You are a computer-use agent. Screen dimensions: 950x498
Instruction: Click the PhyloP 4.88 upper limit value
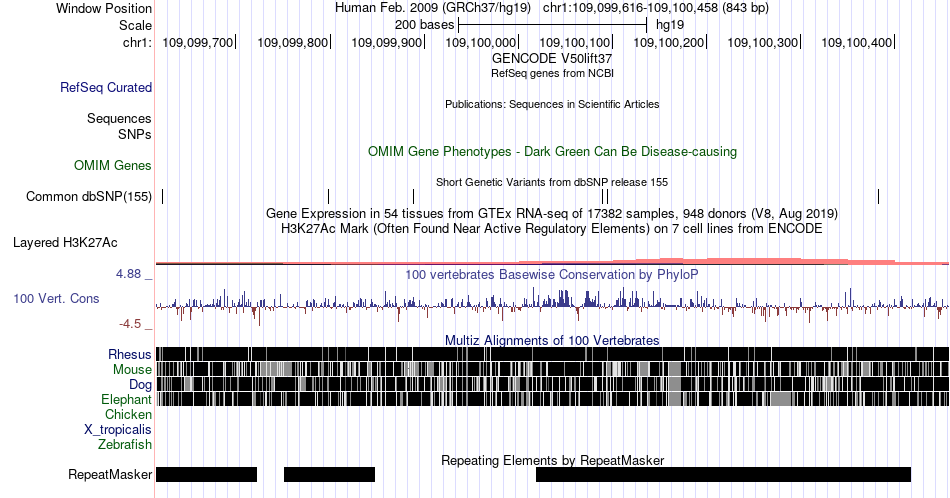click(x=128, y=274)
